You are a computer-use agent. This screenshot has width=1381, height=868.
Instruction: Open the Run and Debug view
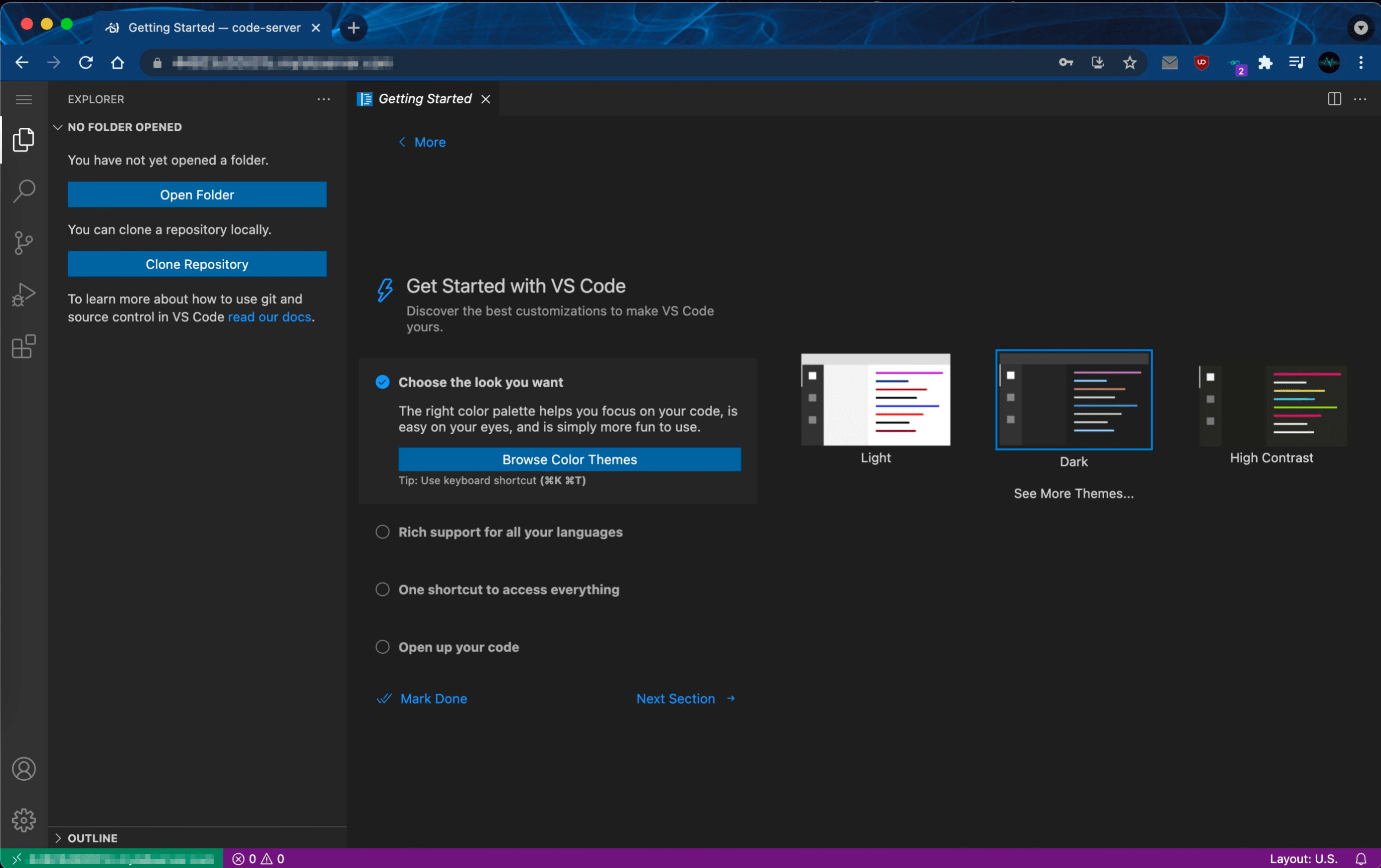click(24, 294)
